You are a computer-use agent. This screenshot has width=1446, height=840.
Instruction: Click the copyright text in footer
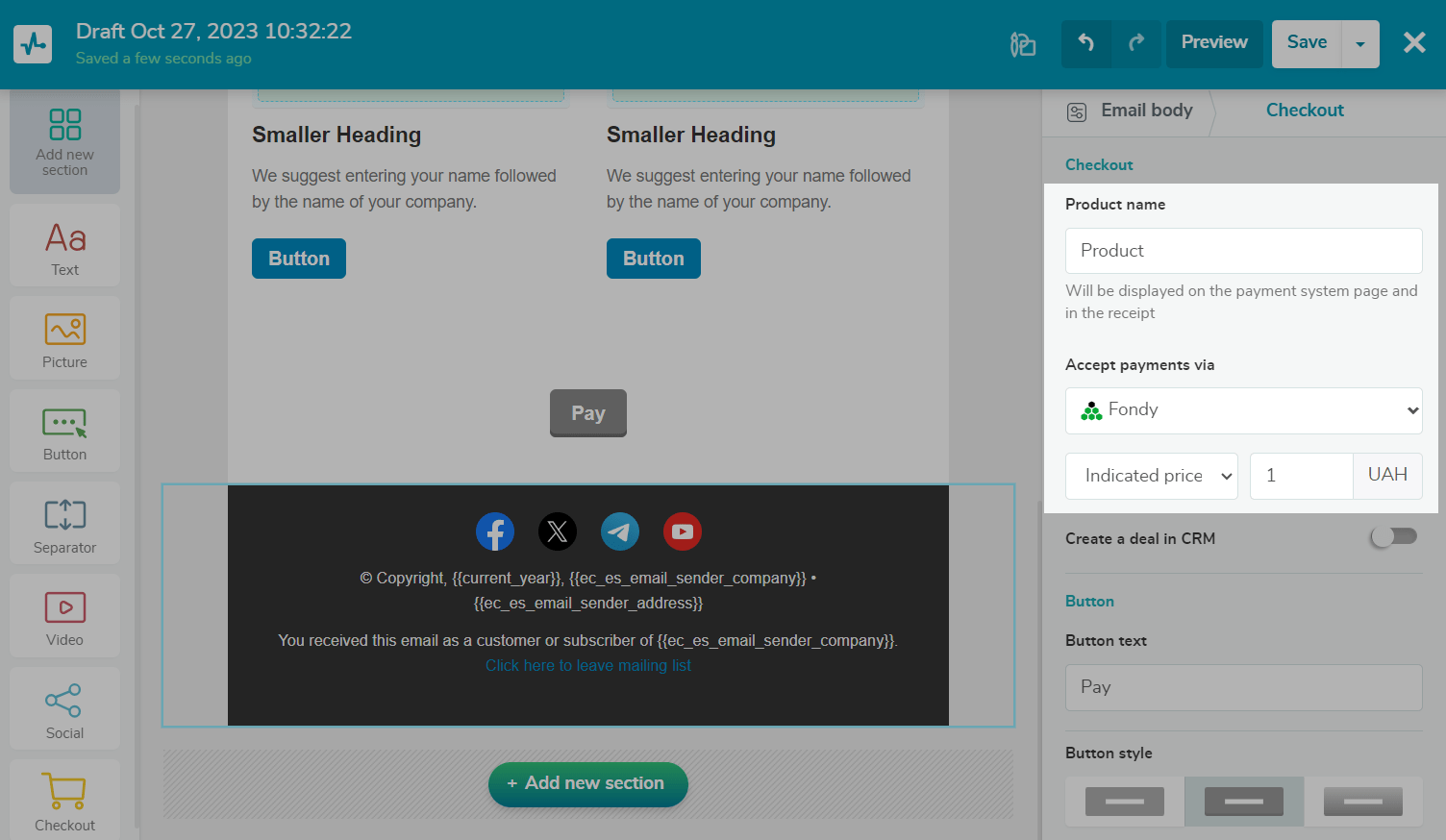click(x=588, y=590)
